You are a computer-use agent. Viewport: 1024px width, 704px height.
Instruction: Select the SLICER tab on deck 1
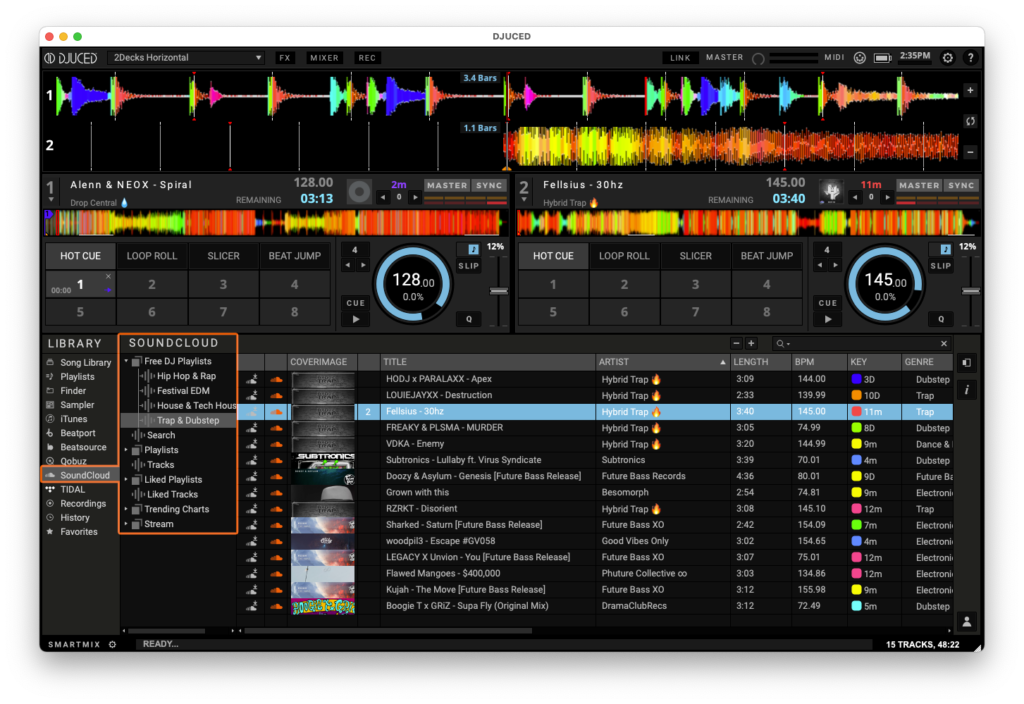click(223, 256)
